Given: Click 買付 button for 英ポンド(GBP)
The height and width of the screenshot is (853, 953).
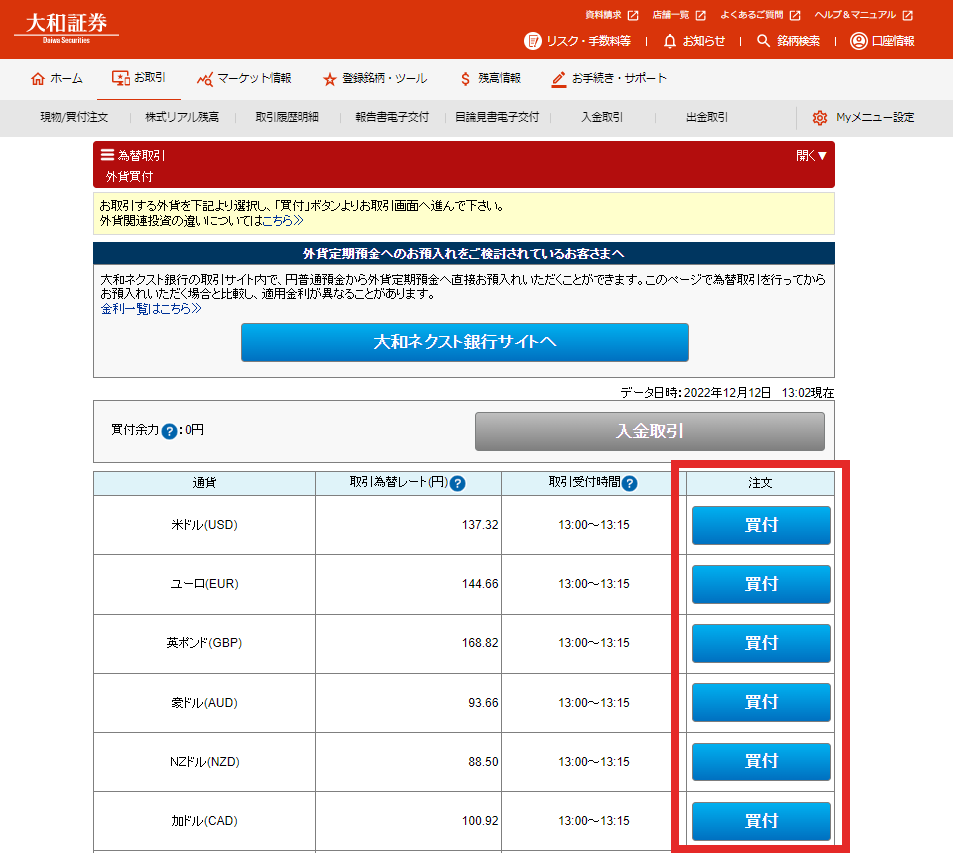Looking at the screenshot, I should [x=761, y=643].
